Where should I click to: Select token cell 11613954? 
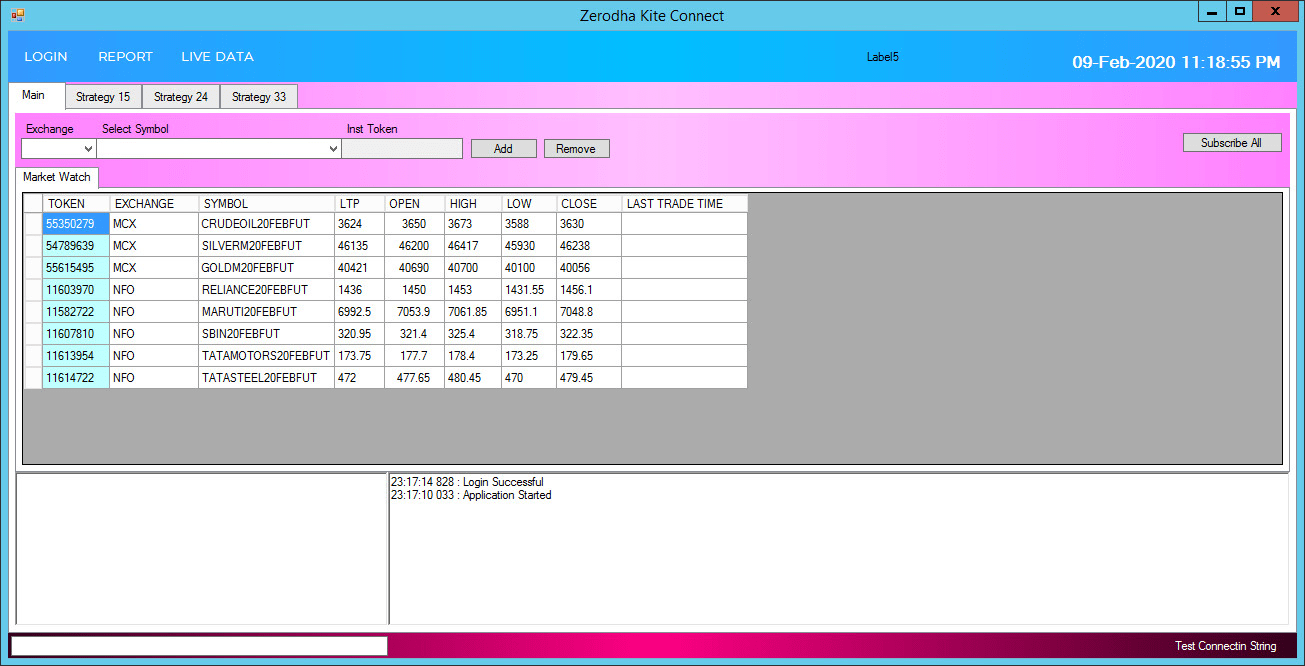pyautogui.click(x=76, y=356)
